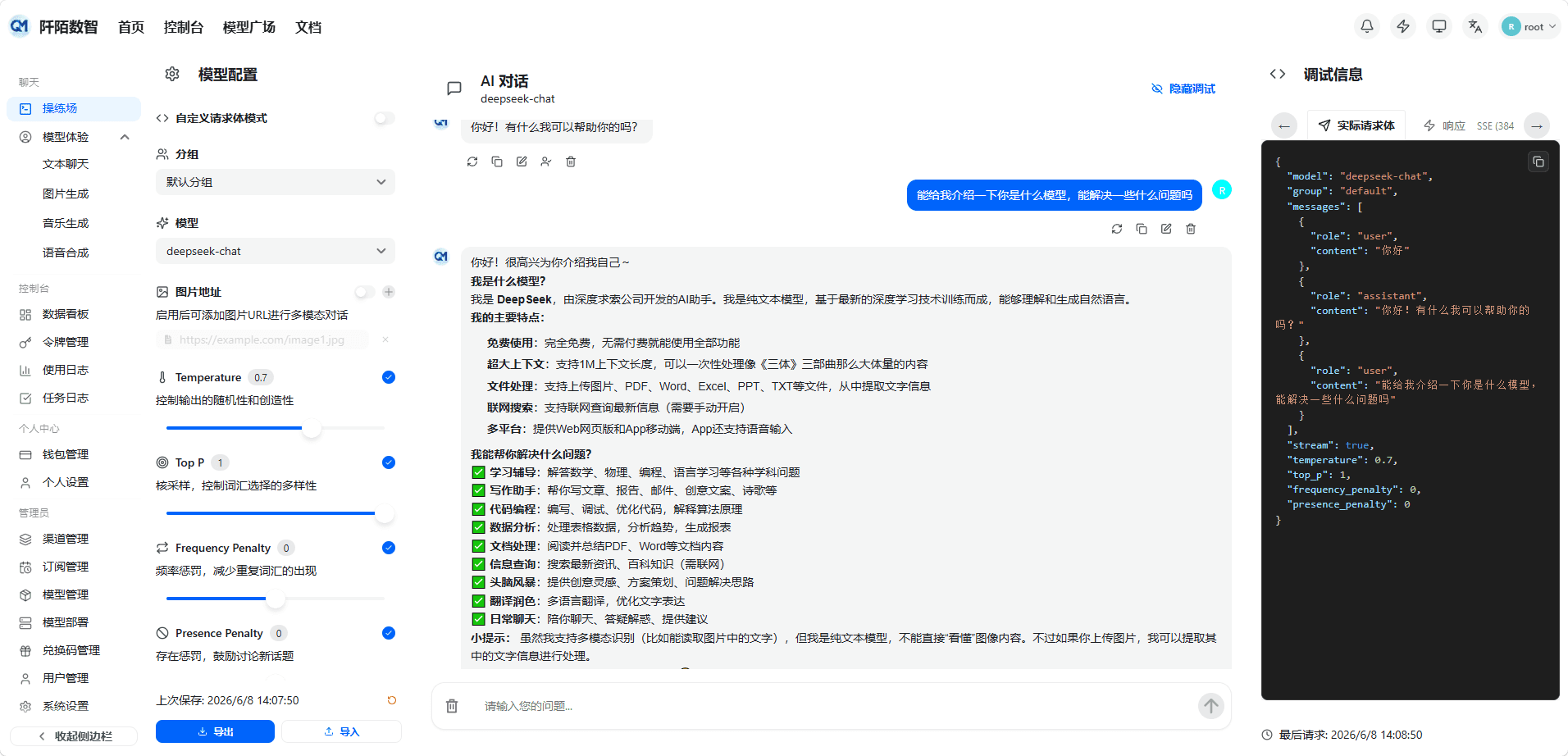This screenshot has width=1568, height=756.
Task: Send the message with arrow button
Action: 1210,706
